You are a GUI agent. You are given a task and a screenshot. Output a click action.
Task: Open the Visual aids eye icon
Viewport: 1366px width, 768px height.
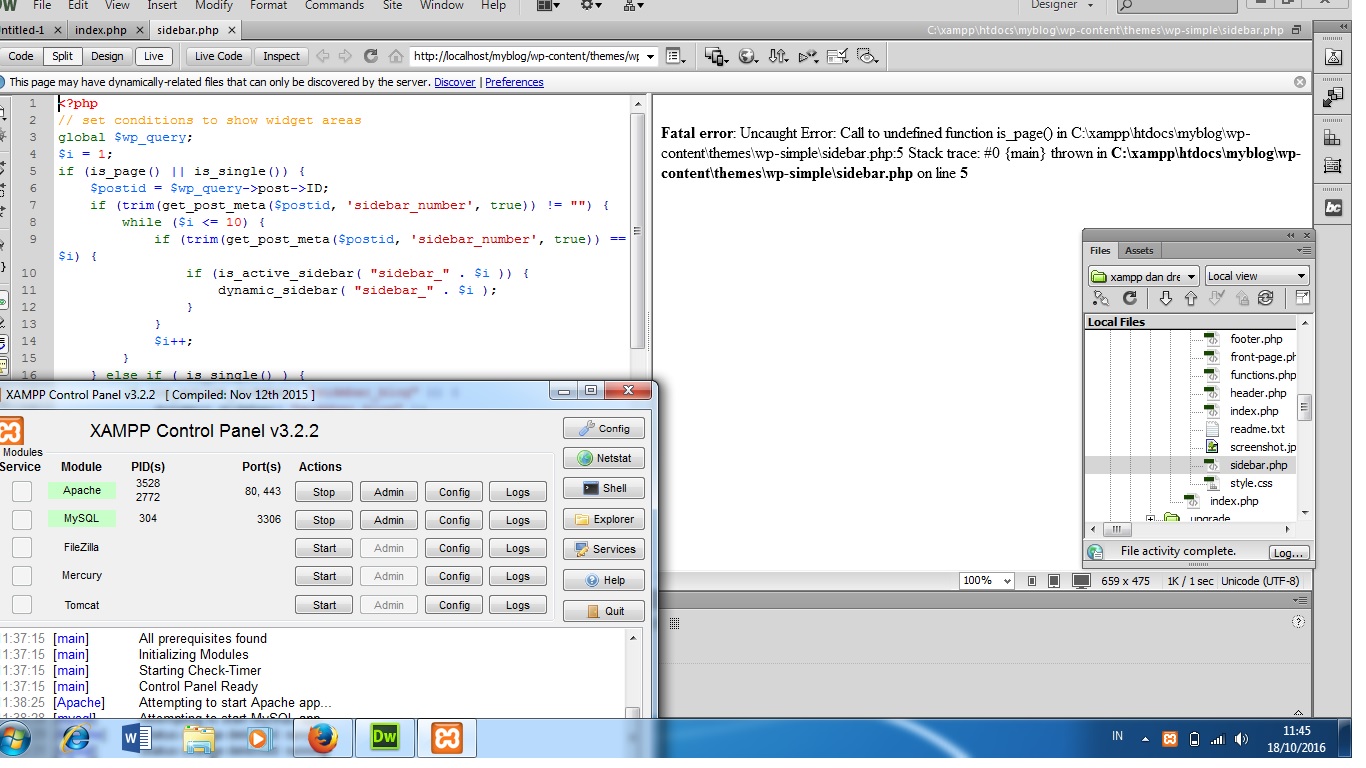click(868, 56)
